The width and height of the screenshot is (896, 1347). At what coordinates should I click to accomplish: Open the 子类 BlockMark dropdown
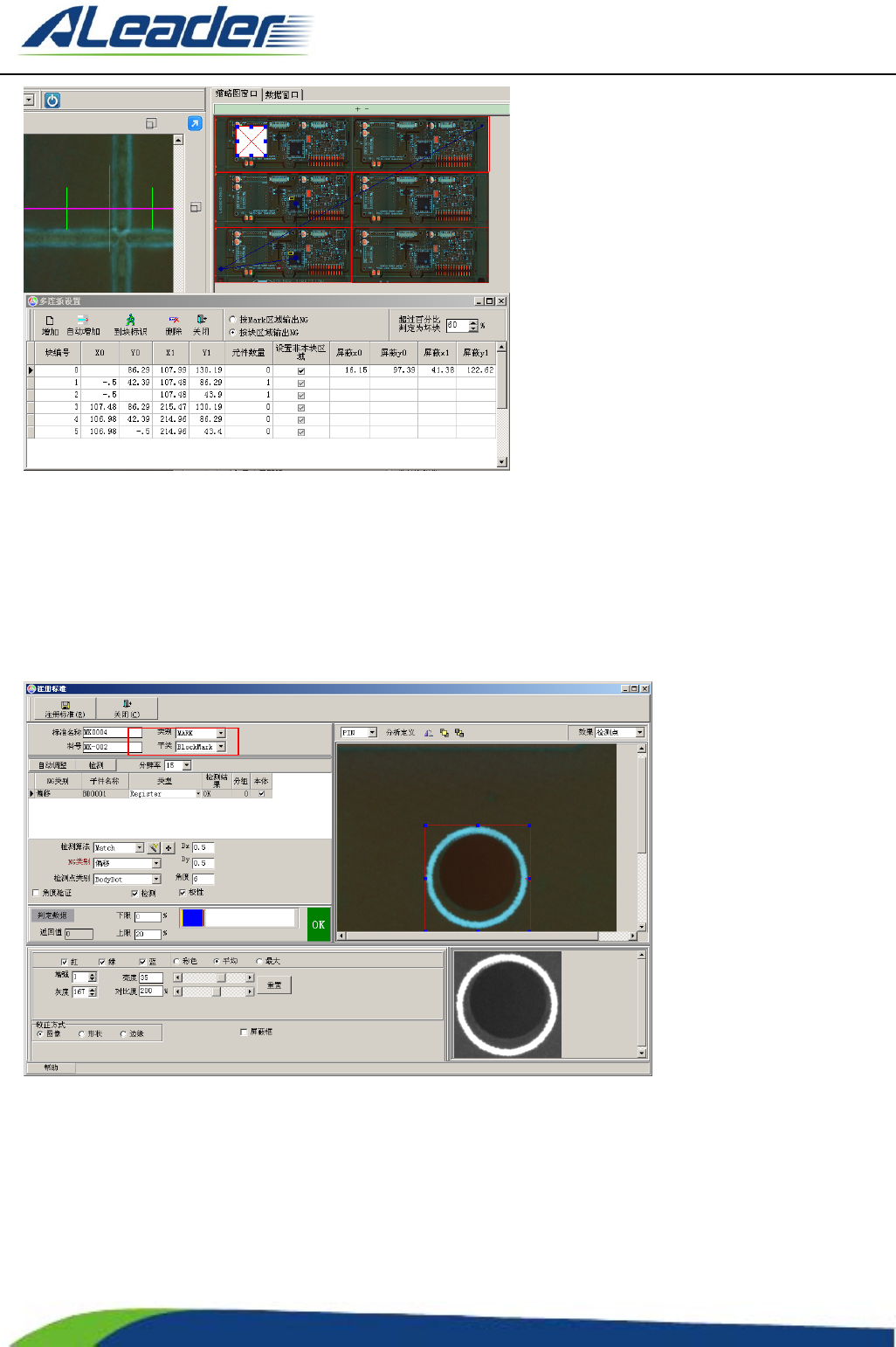pos(221,747)
